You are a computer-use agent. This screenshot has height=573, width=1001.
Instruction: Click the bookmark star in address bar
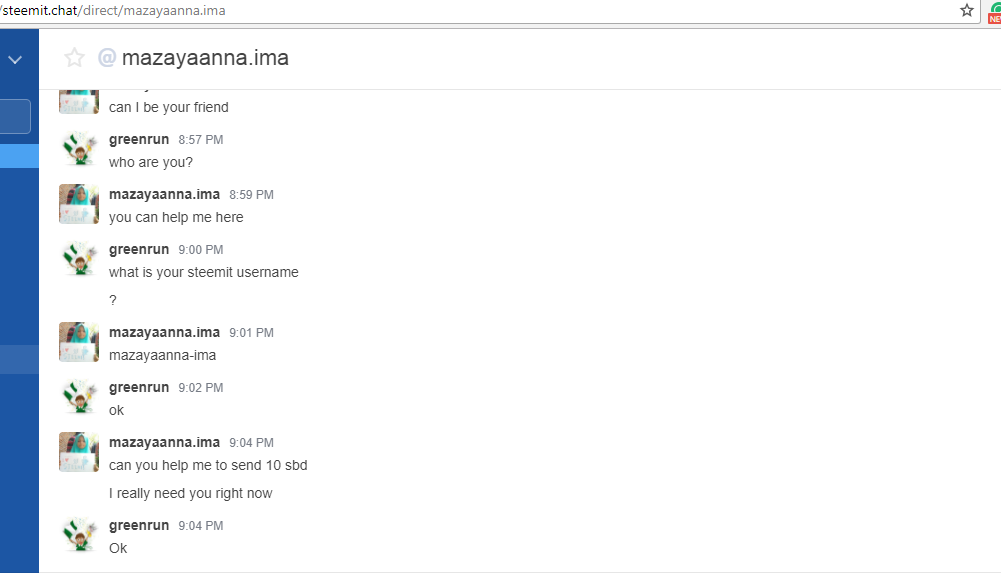[967, 10]
